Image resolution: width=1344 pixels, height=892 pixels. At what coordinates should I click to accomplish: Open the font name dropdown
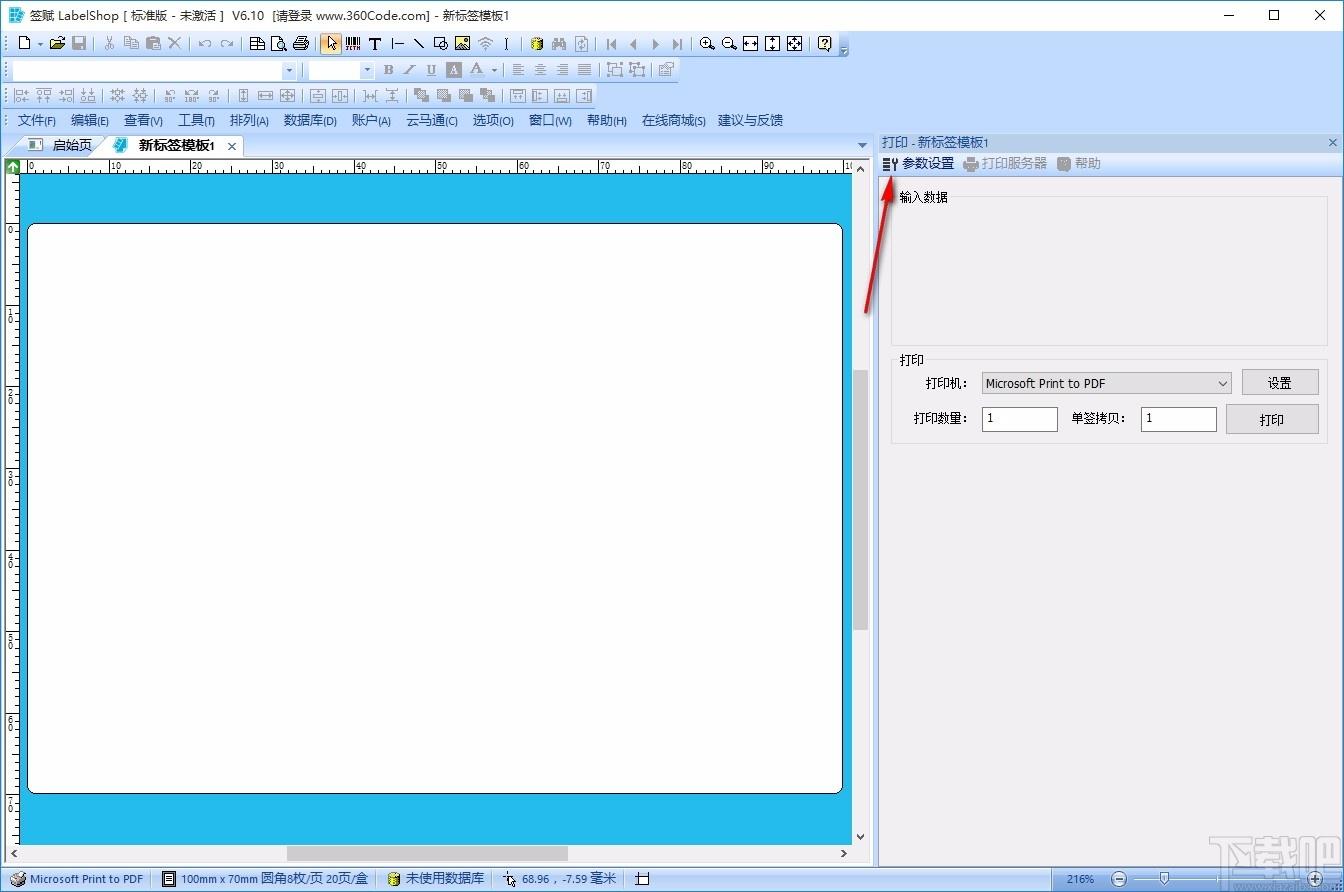click(x=289, y=70)
